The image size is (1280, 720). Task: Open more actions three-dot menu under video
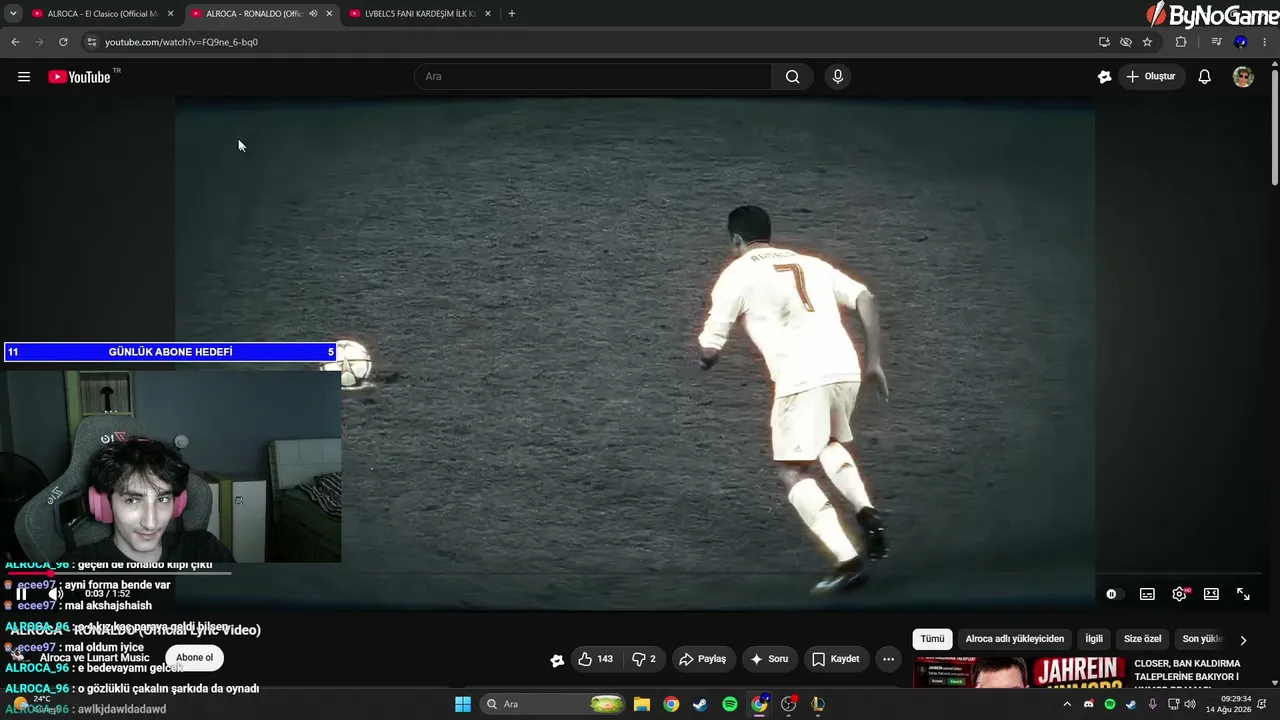click(x=888, y=659)
